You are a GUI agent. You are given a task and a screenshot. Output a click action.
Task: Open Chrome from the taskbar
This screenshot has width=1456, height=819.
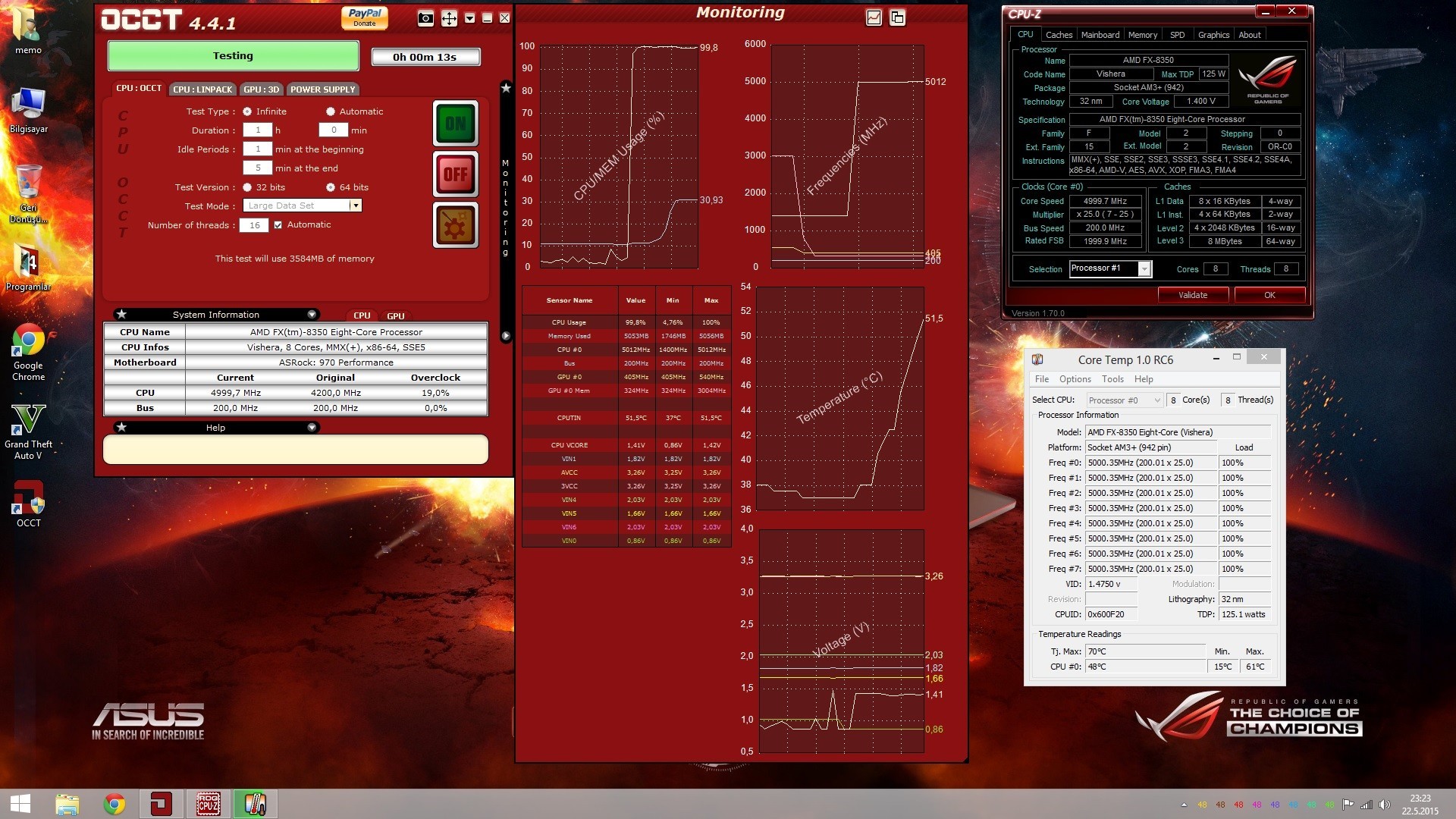115,804
